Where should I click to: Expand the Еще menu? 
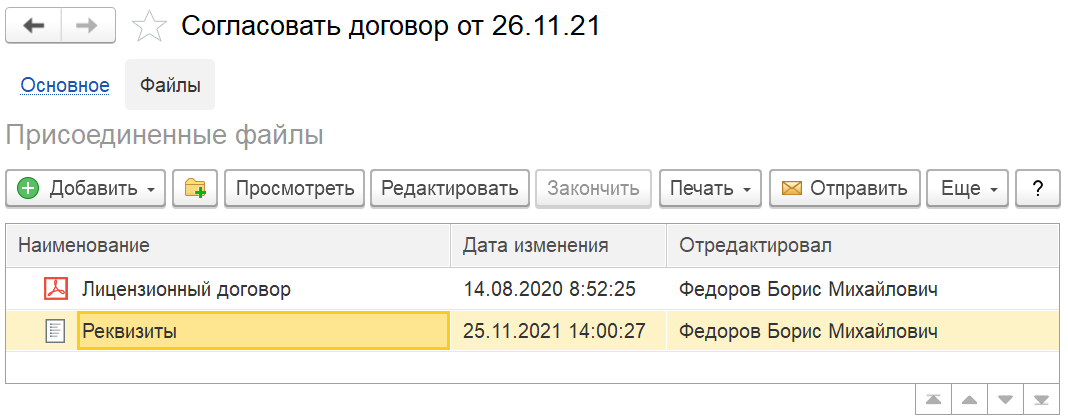968,189
